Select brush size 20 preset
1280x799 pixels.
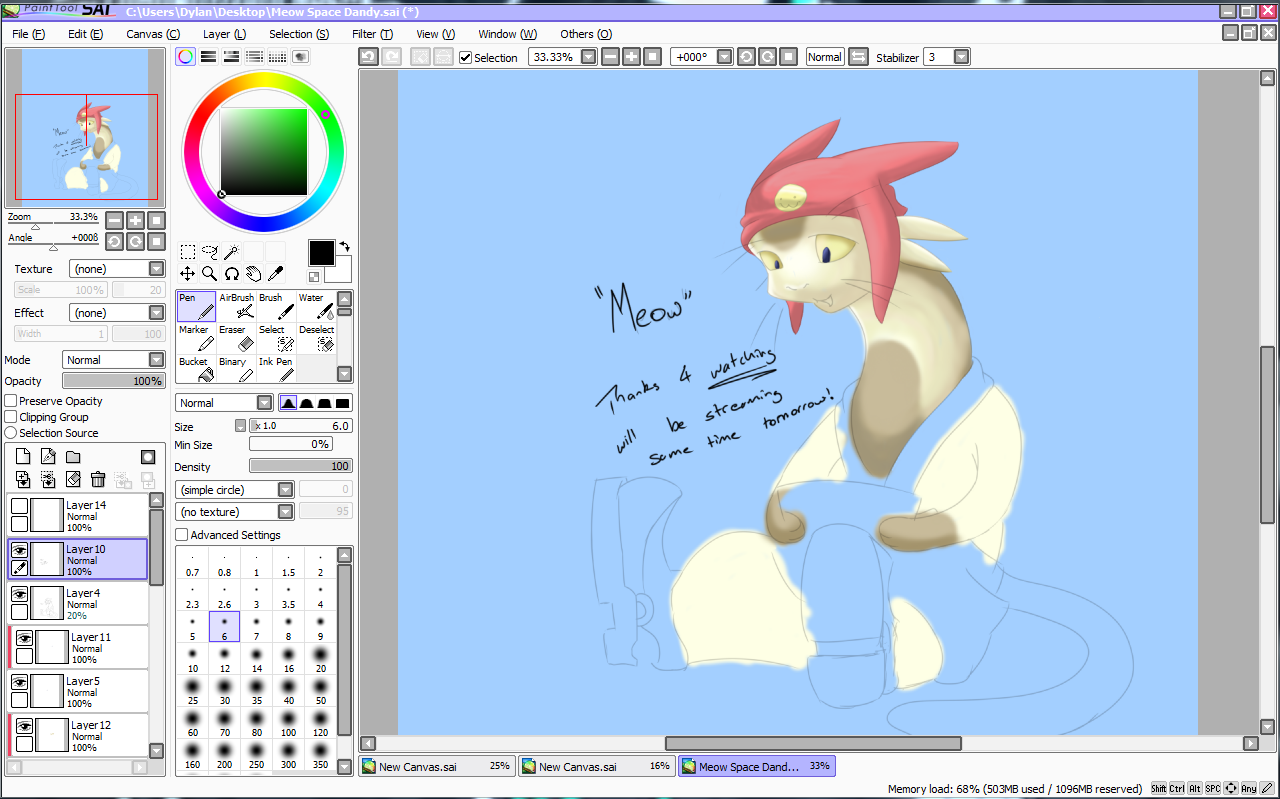pos(320,661)
